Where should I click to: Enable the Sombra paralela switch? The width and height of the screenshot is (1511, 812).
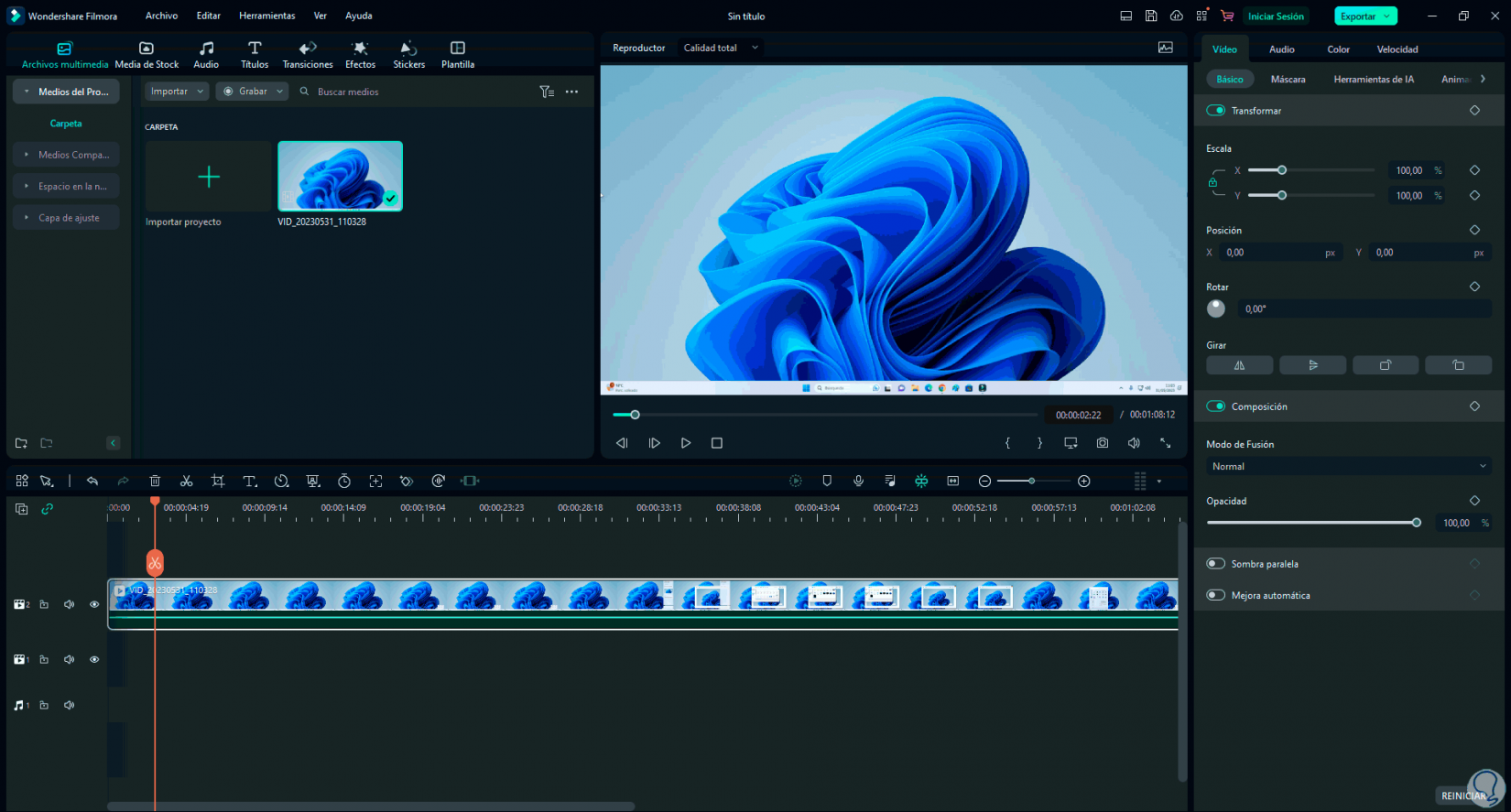pos(1216,564)
